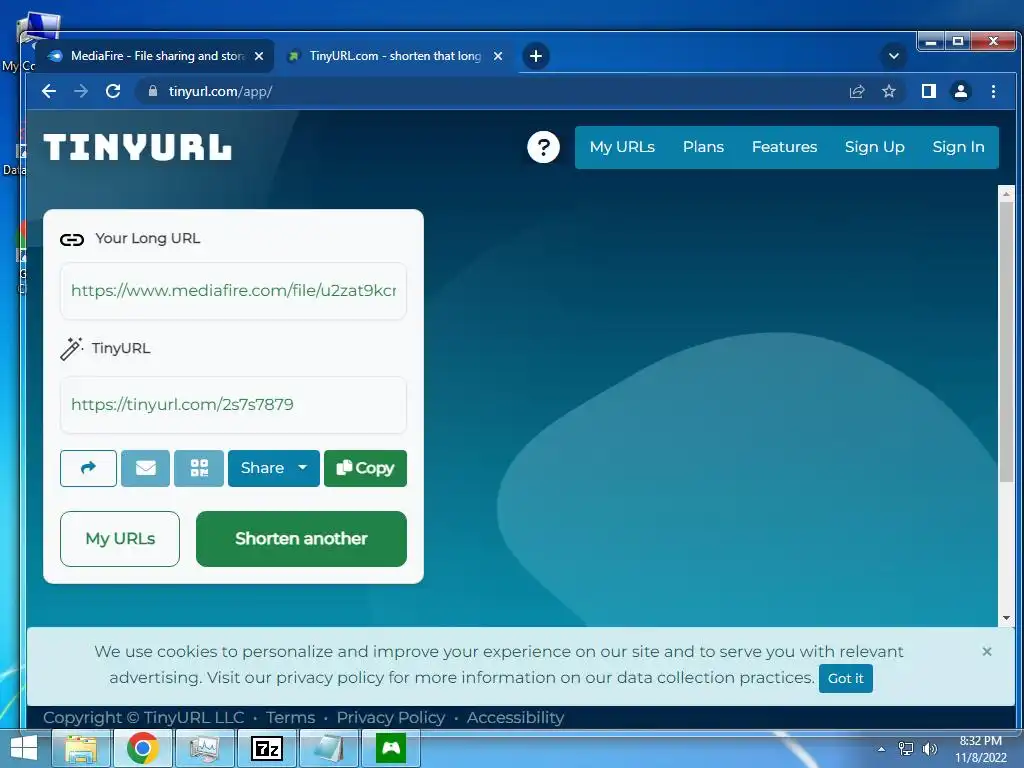The width and height of the screenshot is (1024, 768).
Task: Dismiss the cookie banner with X
Action: [987, 652]
